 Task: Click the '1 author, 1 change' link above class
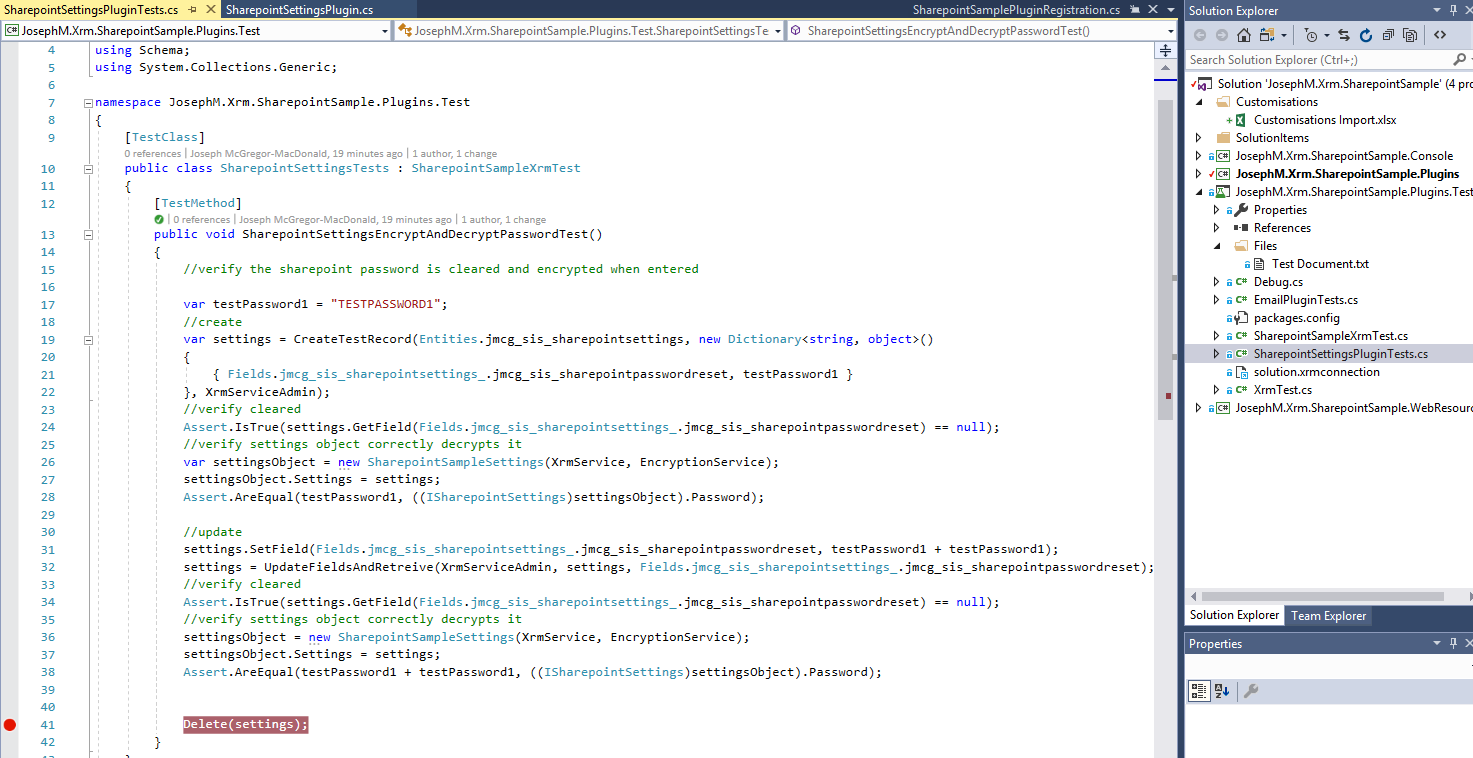[x=454, y=154]
